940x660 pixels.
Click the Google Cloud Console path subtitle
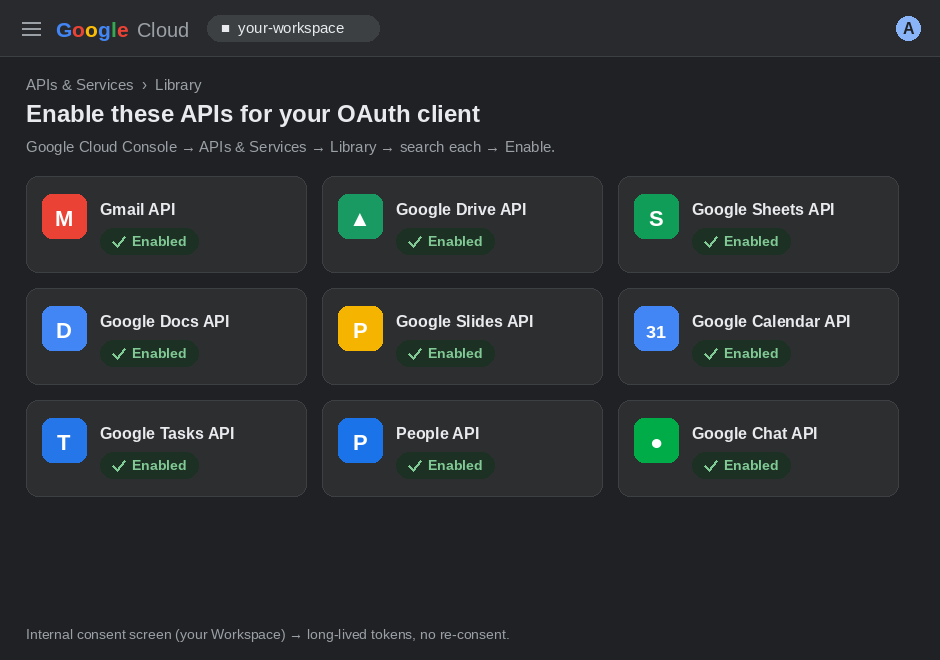(x=290, y=147)
